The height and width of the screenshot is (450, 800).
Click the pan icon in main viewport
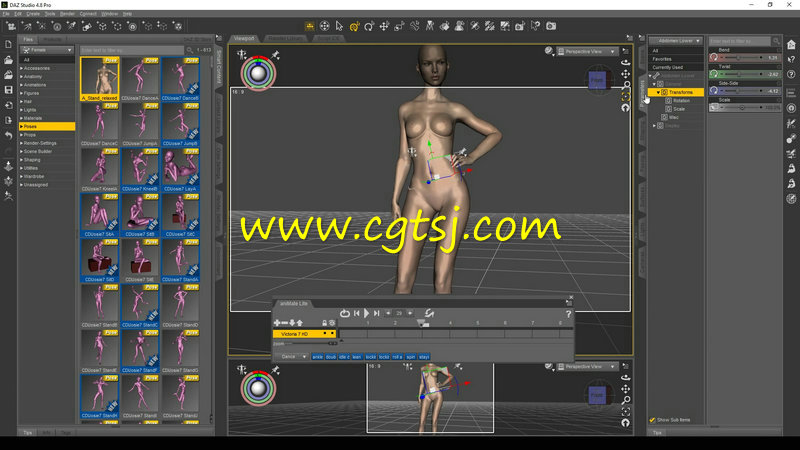pyautogui.click(x=626, y=74)
